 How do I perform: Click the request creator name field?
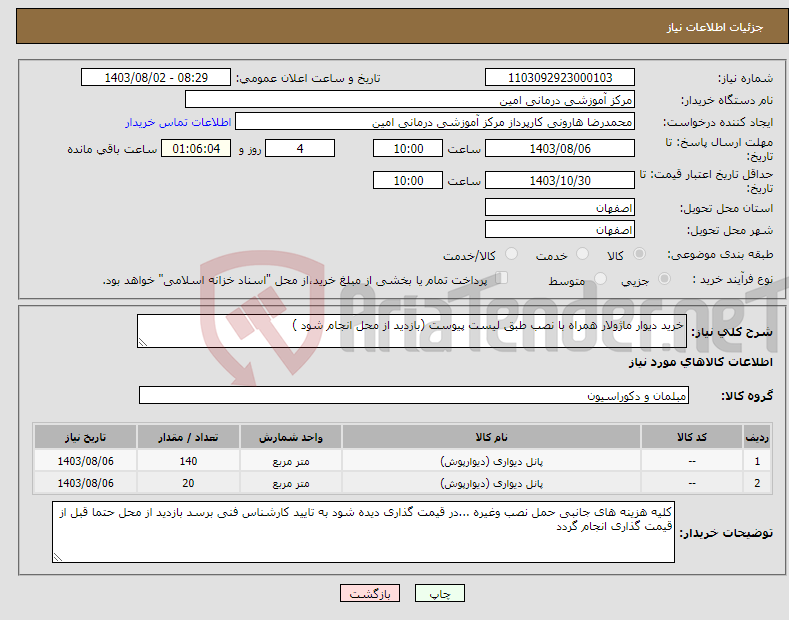[x=435, y=122]
